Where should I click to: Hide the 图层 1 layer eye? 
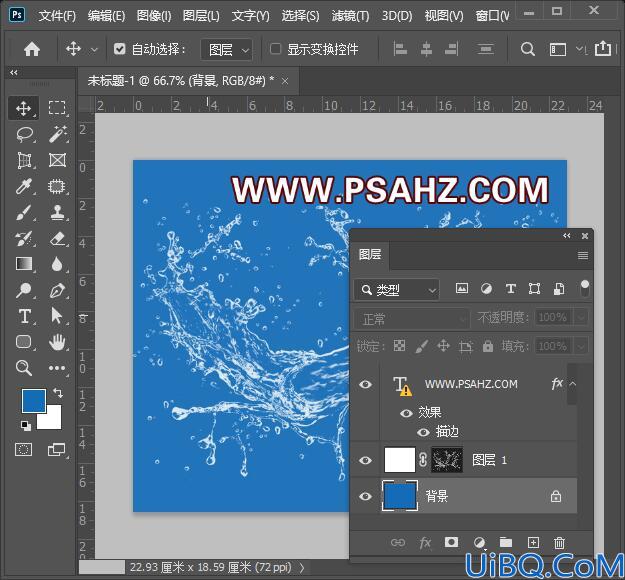(366, 460)
